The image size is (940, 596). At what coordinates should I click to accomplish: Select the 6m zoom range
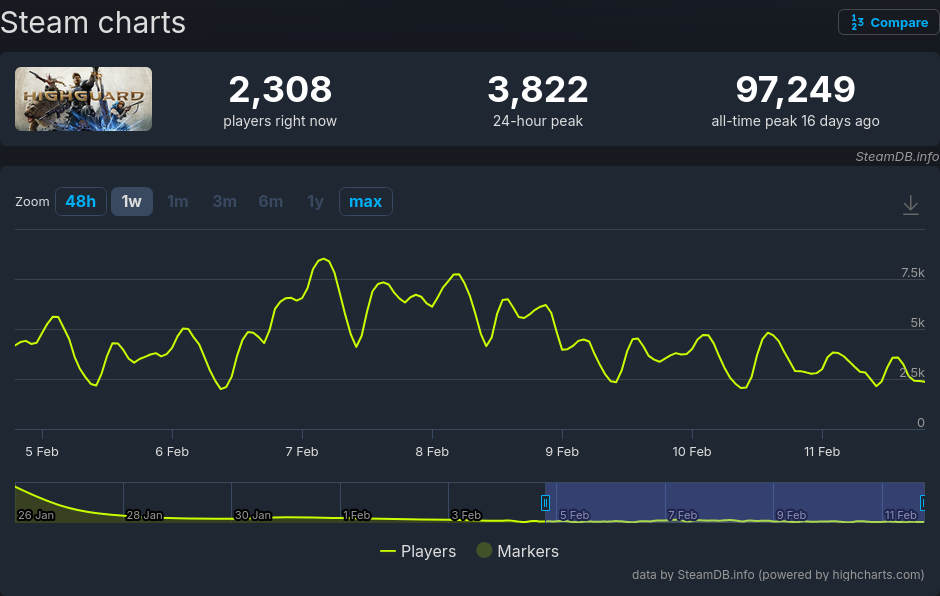270,201
